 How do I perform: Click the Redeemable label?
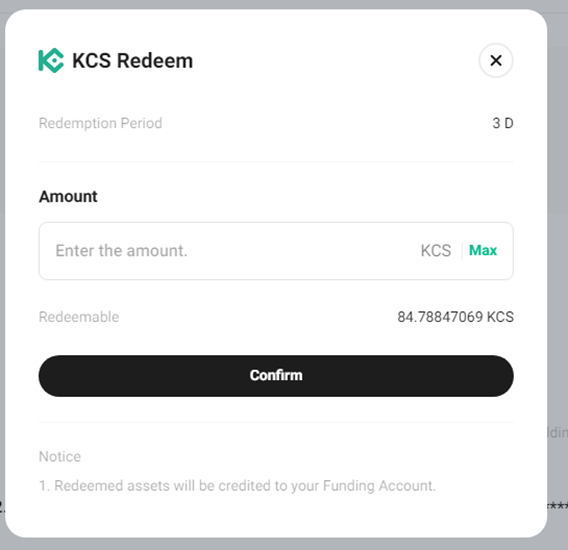click(79, 317)
